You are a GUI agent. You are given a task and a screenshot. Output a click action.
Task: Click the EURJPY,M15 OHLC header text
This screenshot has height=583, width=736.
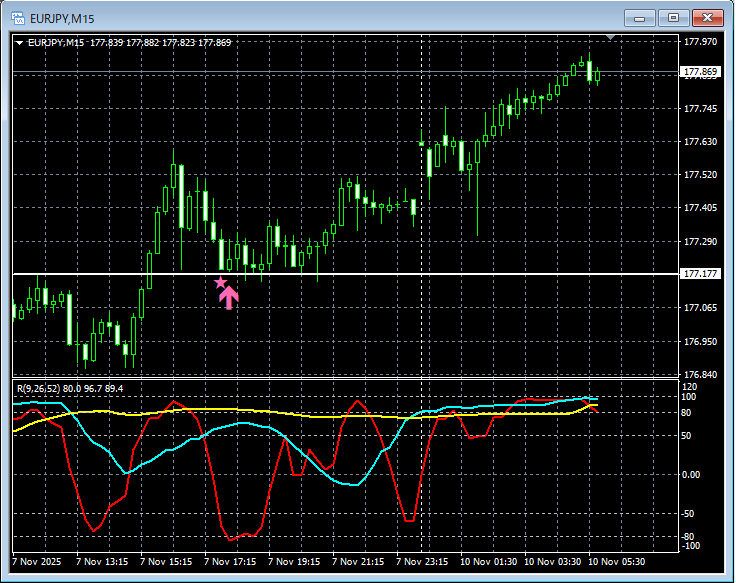point(130,43)
